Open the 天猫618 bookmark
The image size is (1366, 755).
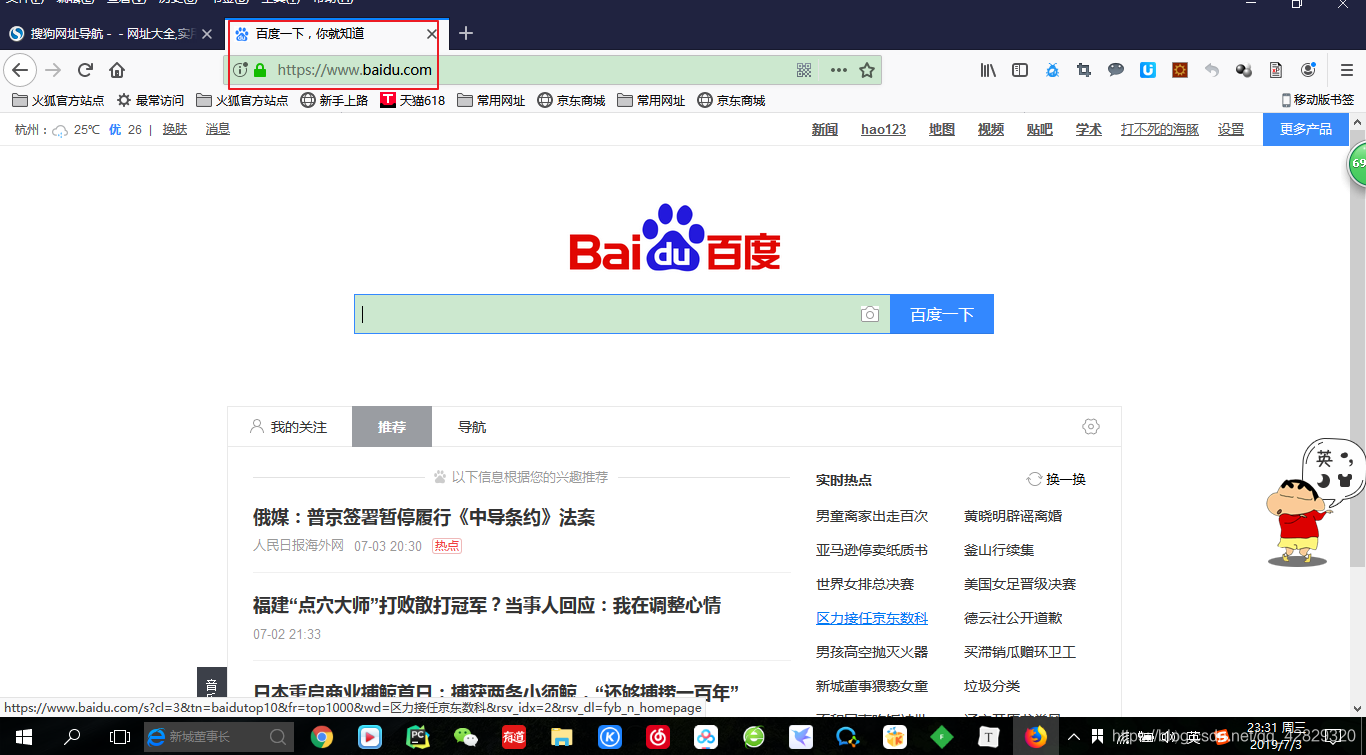tap(413, 100)
